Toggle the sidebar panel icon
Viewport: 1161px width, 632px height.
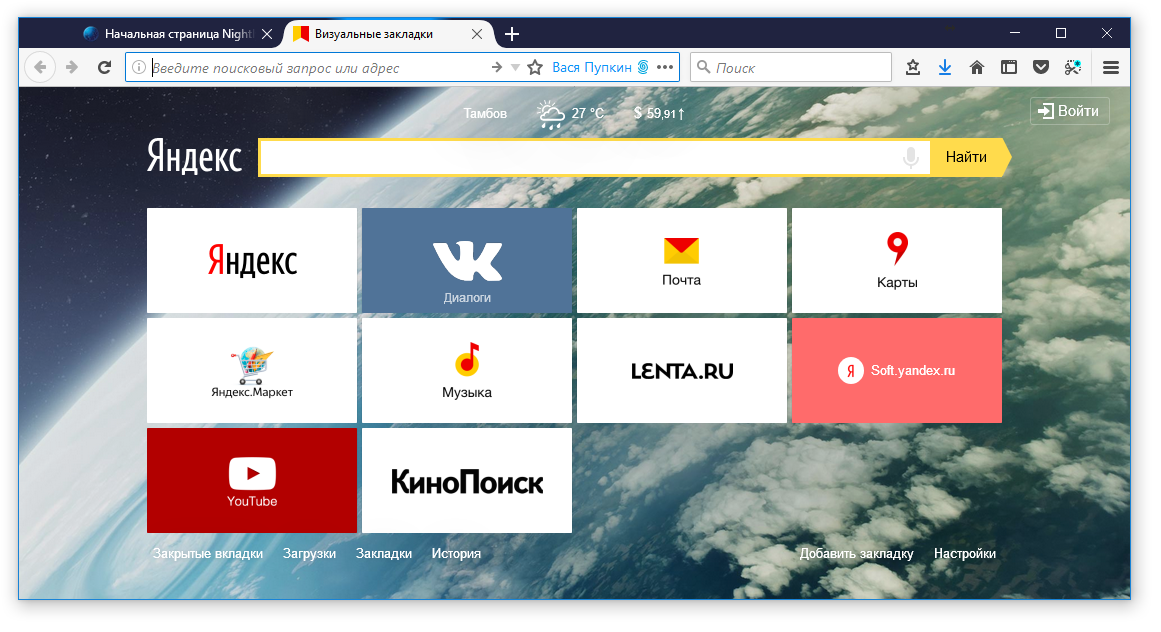pyautogui.click(x=1009, y=68)
